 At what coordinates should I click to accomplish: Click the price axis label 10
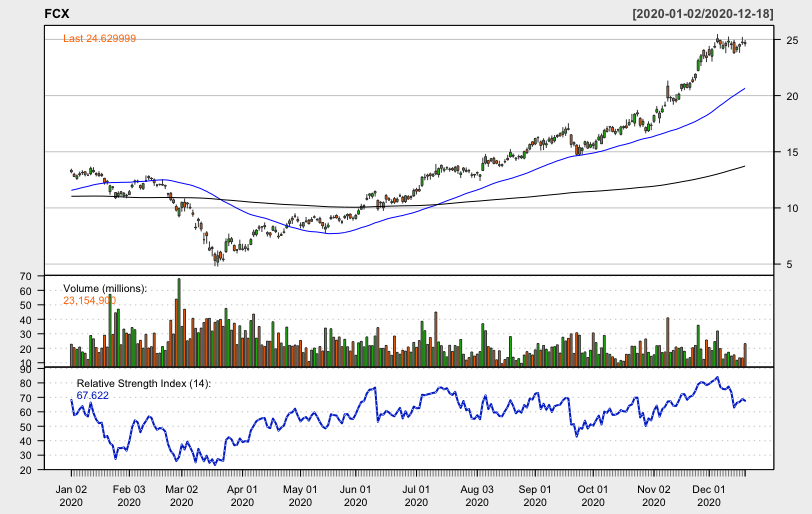coord(792,208)
